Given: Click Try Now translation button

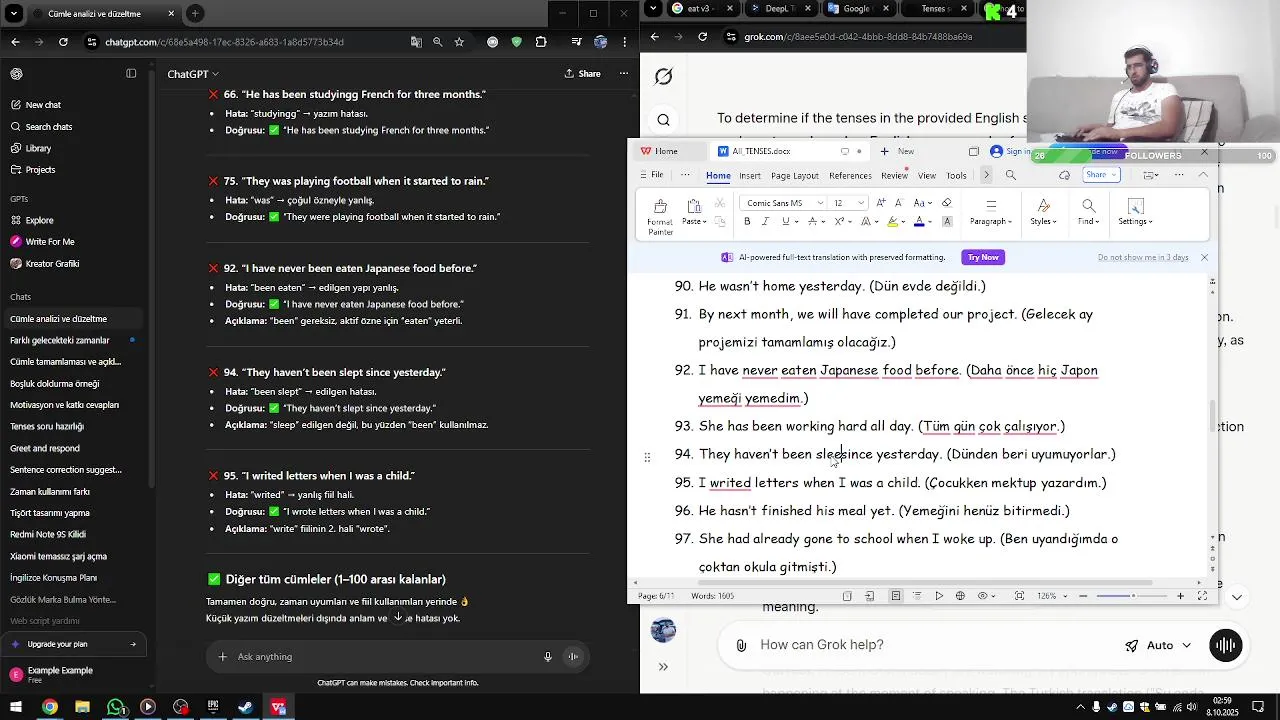Looking at the screenshot, I should pyautogui.click(x=983, y=257).
